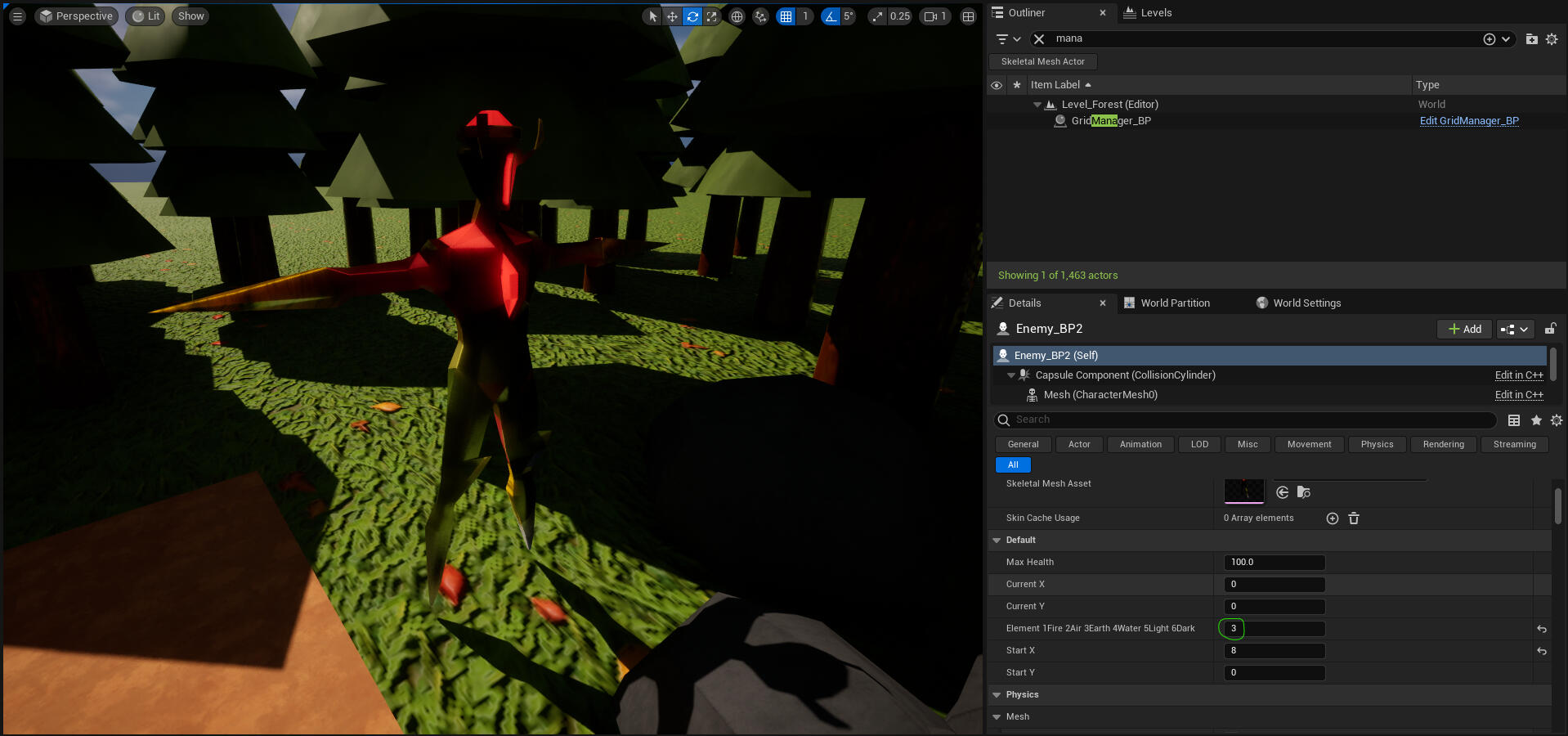Viewport: 1568px width, 736px height.
Task: Collapse the Default properties section
Action: tap(997, 541)
